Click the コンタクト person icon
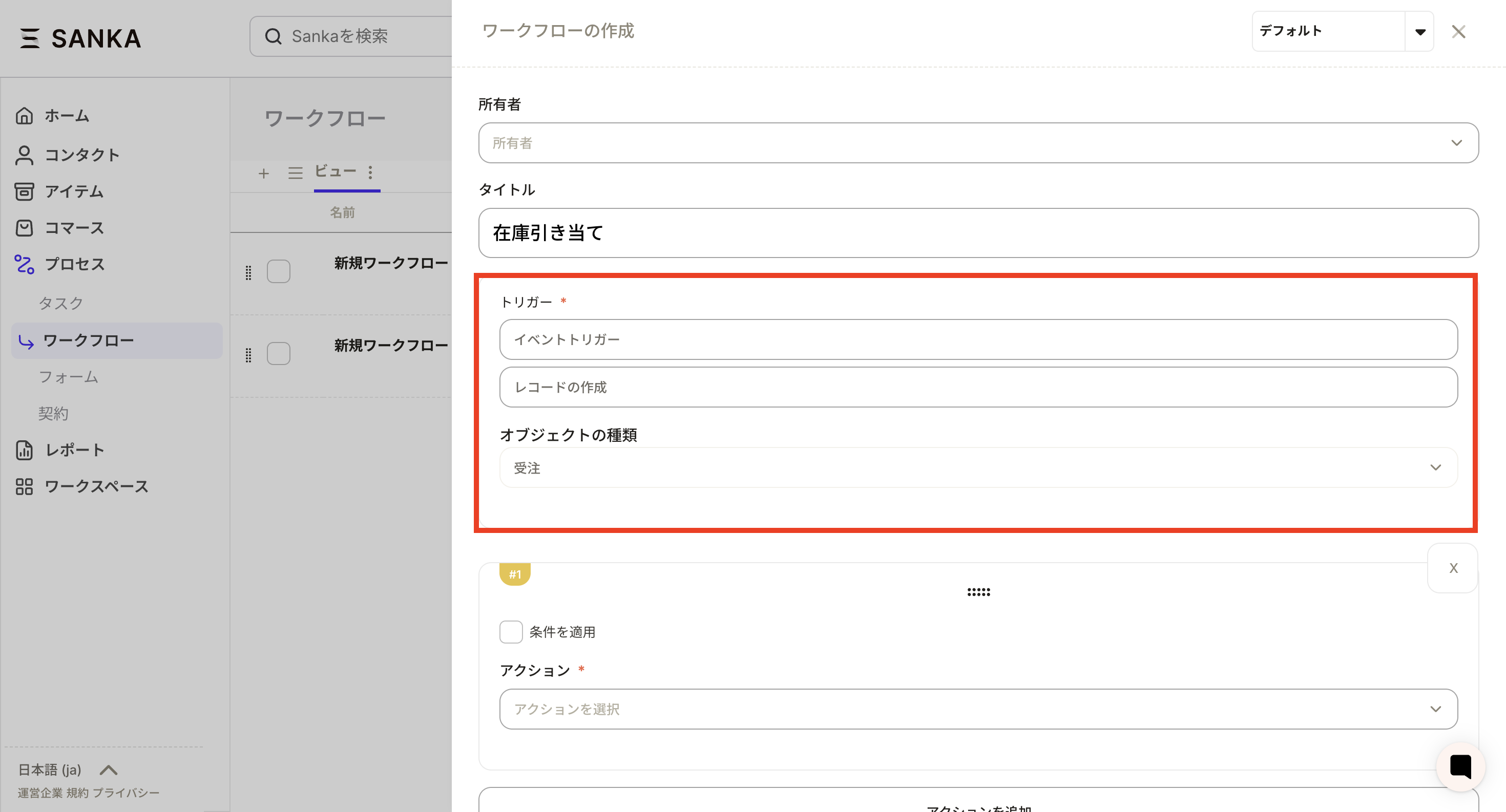 [x=24, y=155]
